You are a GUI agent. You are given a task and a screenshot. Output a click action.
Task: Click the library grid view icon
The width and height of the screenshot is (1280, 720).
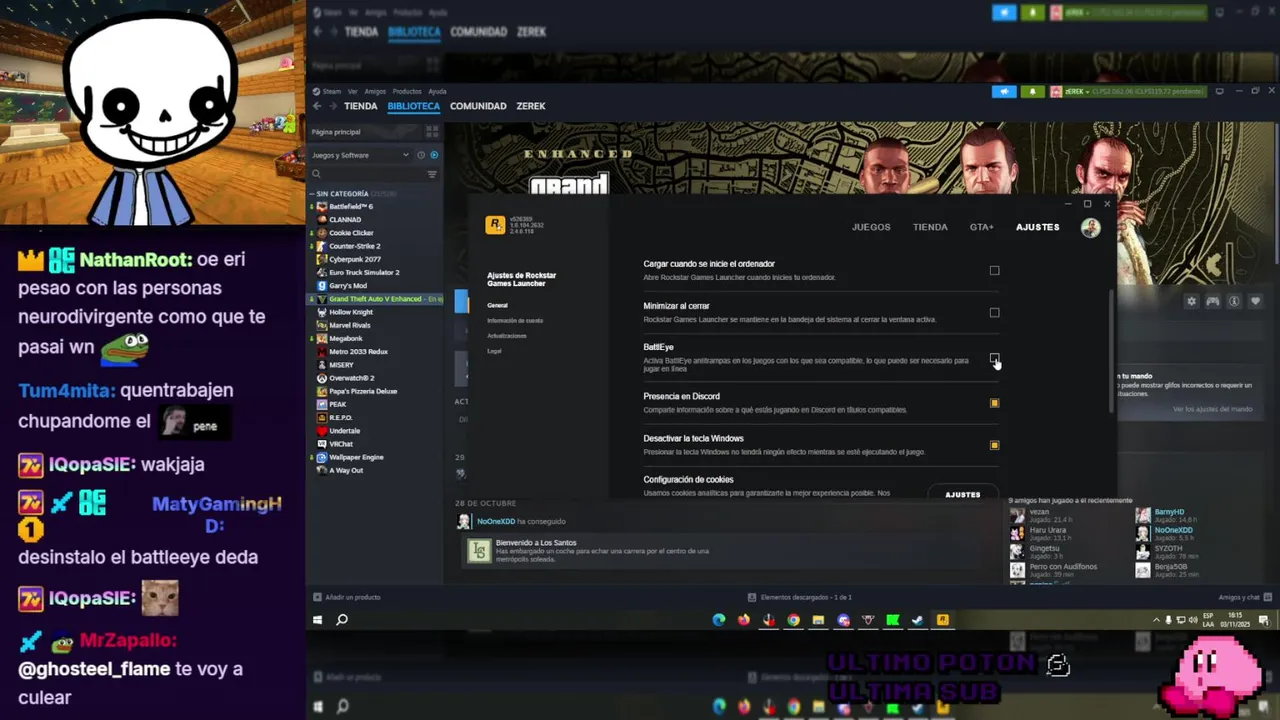pos(432,131)
